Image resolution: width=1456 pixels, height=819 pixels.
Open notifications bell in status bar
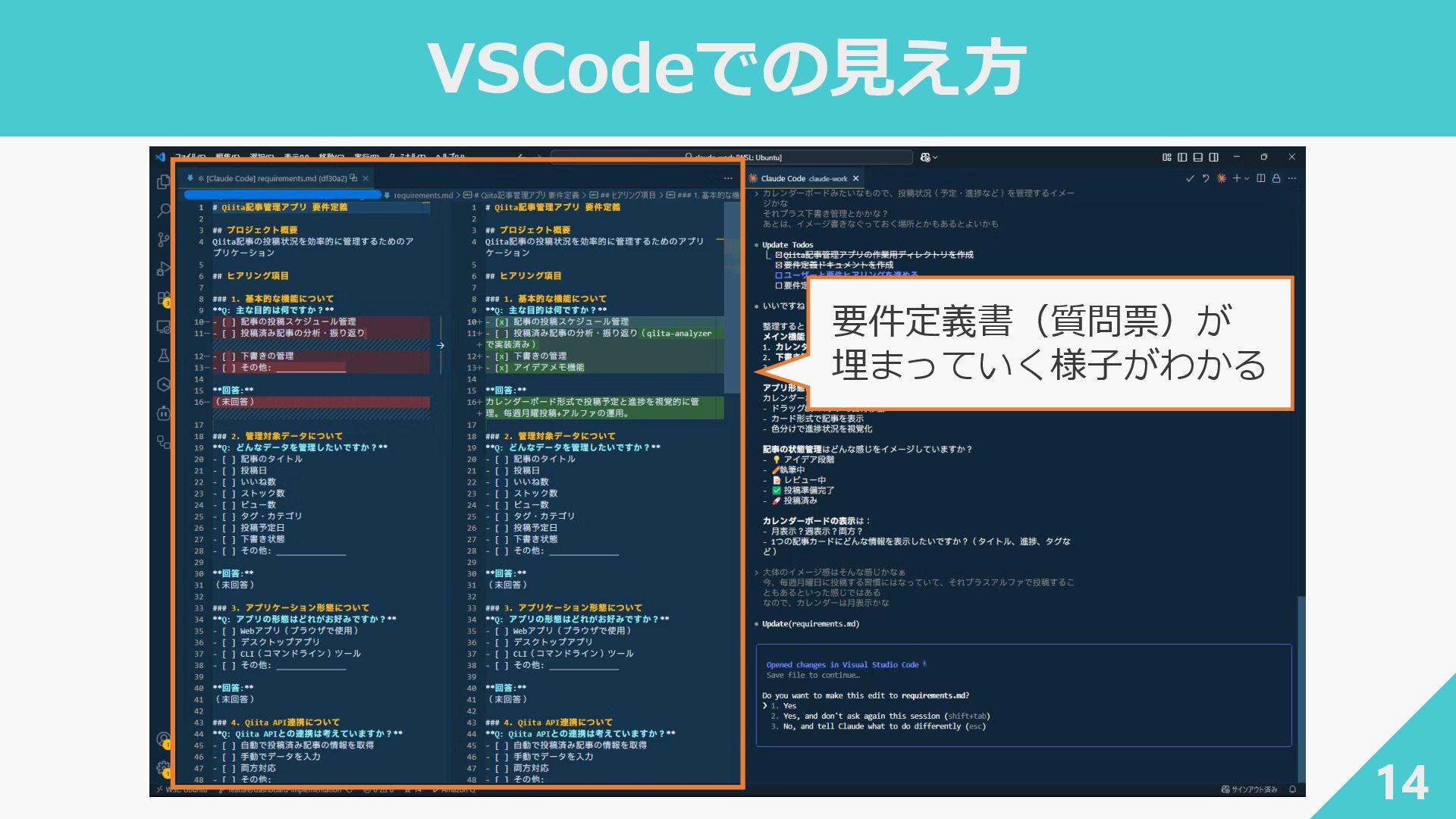[x=1292, y=789]
